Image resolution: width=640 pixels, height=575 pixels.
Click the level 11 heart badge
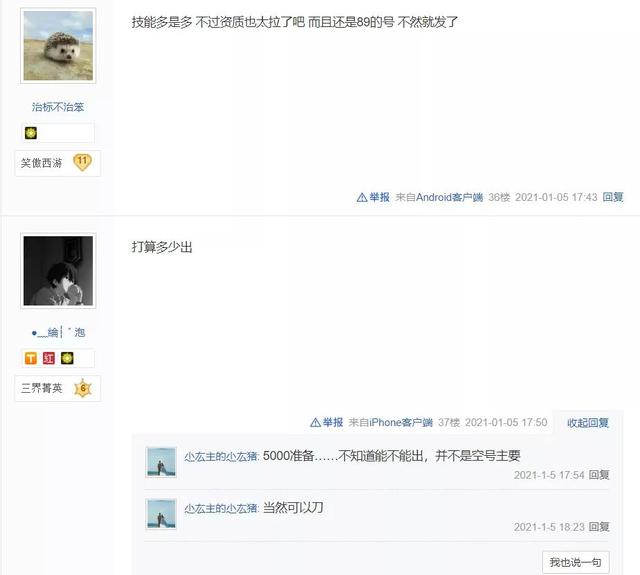tap(82, 162)
